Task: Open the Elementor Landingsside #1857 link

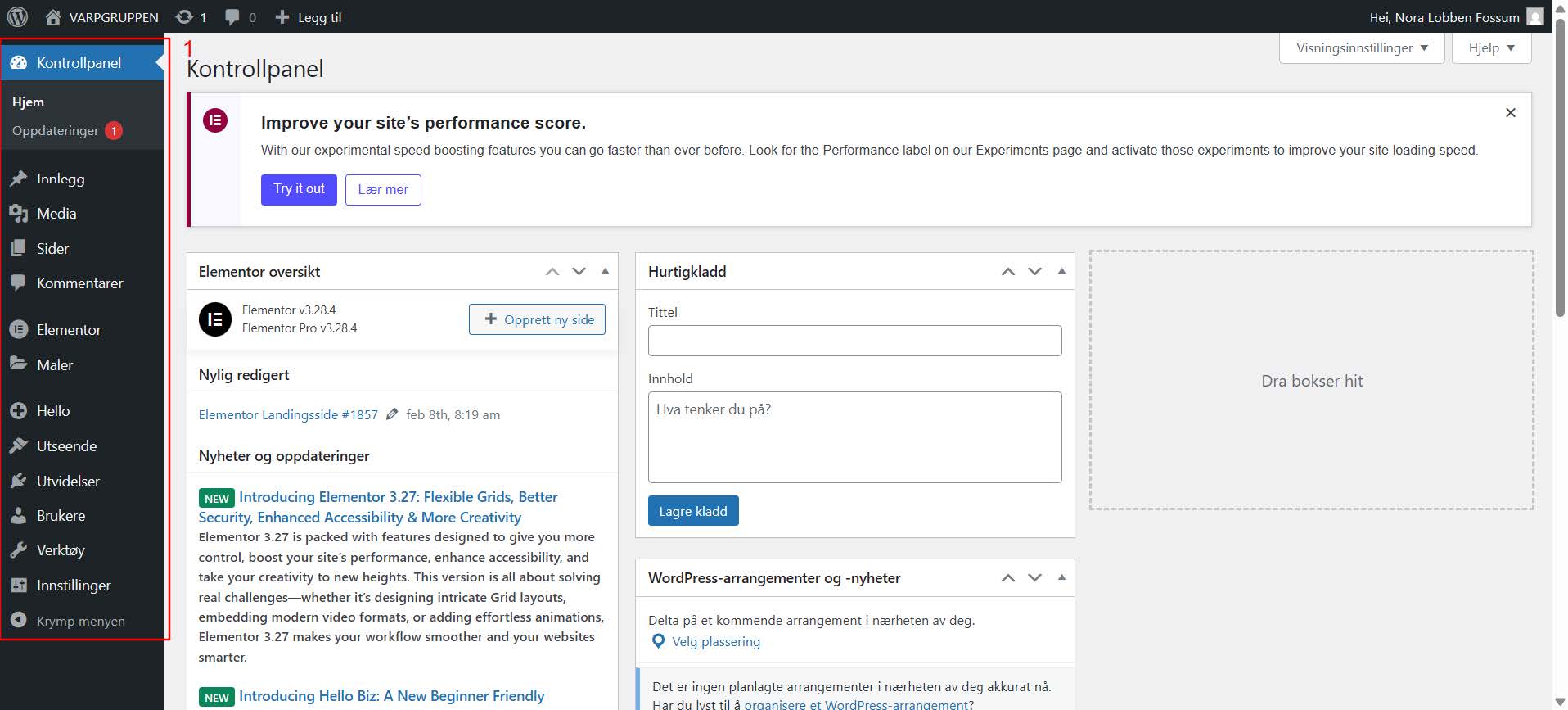Action: point(288,414)
